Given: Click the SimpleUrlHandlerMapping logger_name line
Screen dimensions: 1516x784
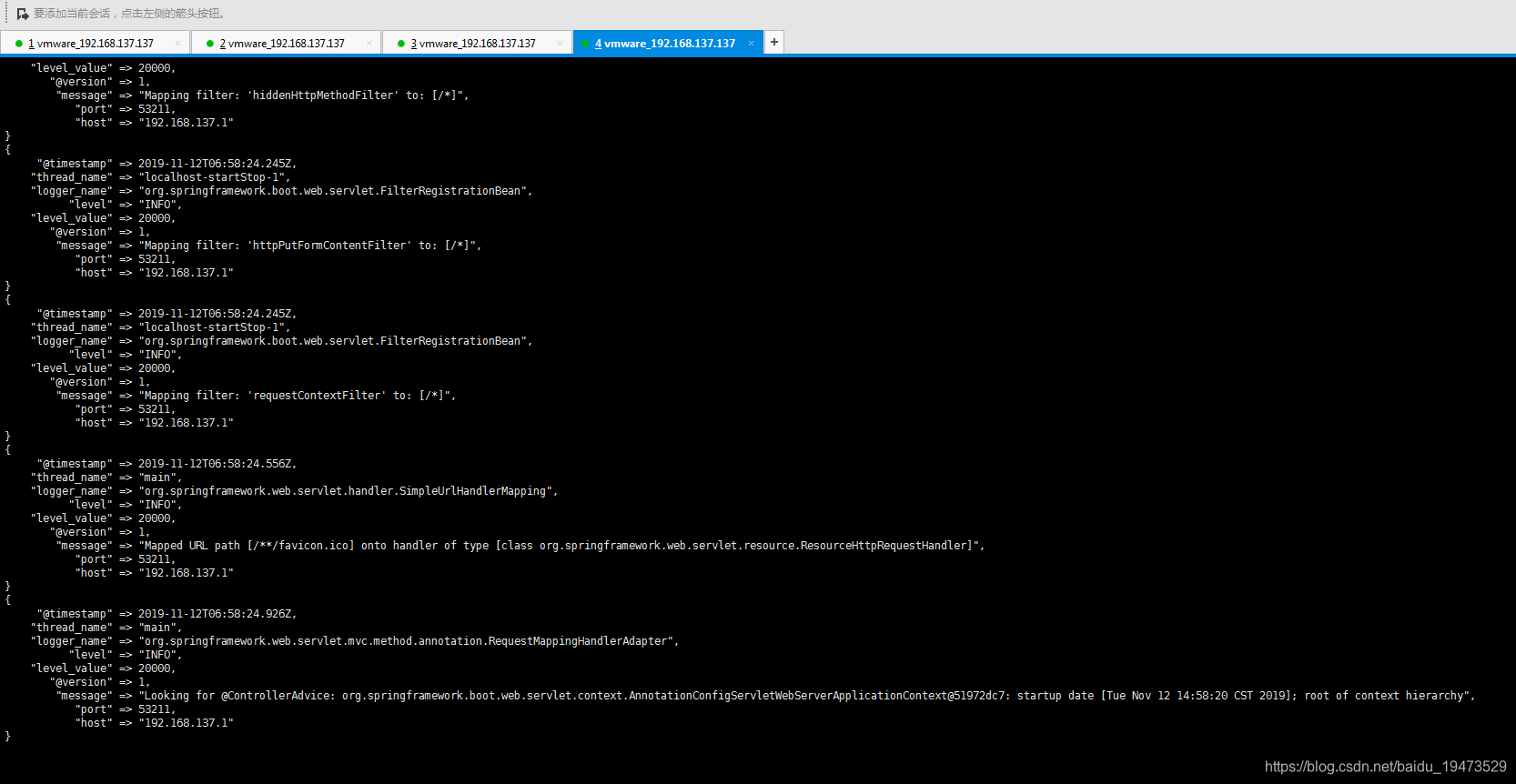Looking at the screenshot, I should [295, 491].
